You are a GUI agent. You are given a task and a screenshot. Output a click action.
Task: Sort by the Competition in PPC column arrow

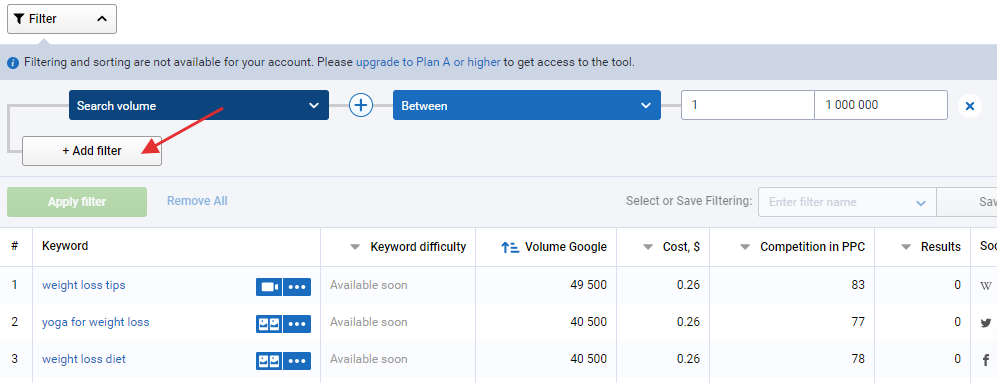click(x=745, y=247)
